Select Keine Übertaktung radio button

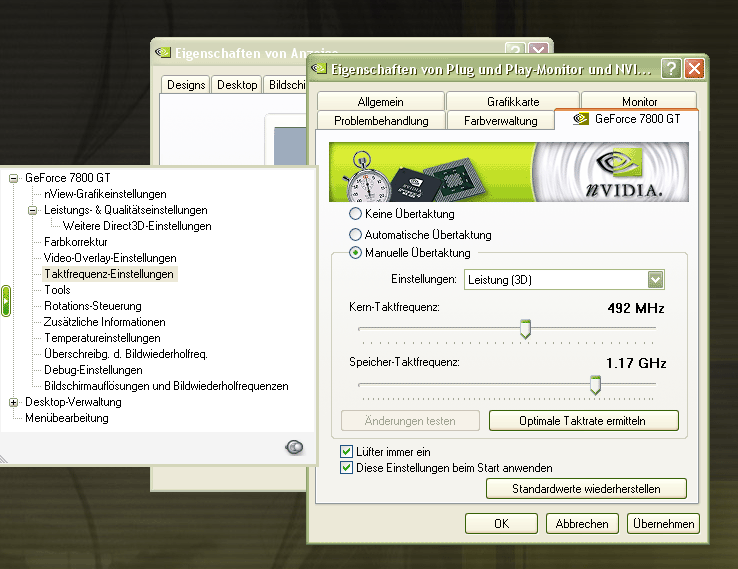click(x=355, y=214)
